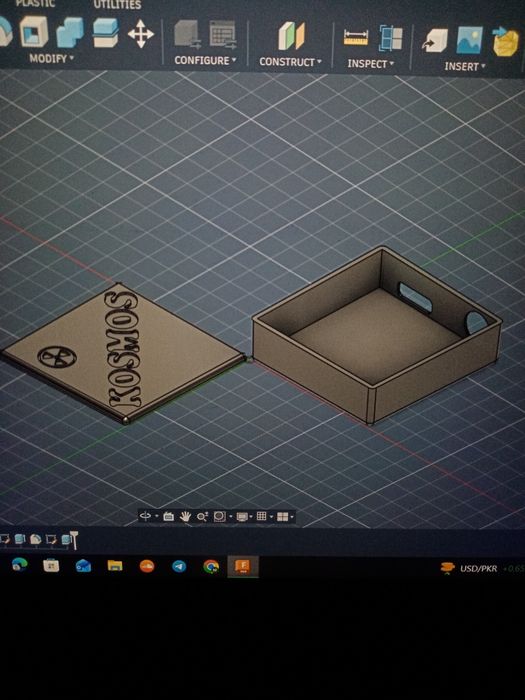The image size is (525, 700).
Task: Open File Explorer from the taskbar
Action: (x=115, y=566)
